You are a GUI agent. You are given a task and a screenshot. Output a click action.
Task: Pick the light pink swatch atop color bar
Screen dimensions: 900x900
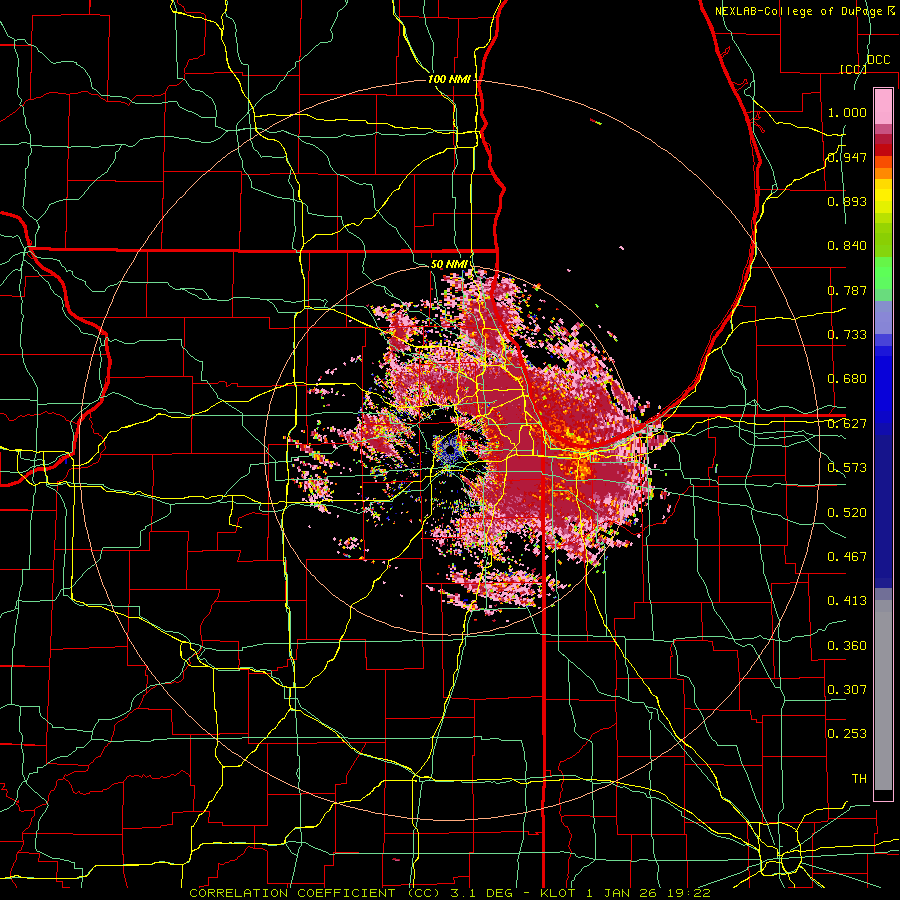(883, 106)
